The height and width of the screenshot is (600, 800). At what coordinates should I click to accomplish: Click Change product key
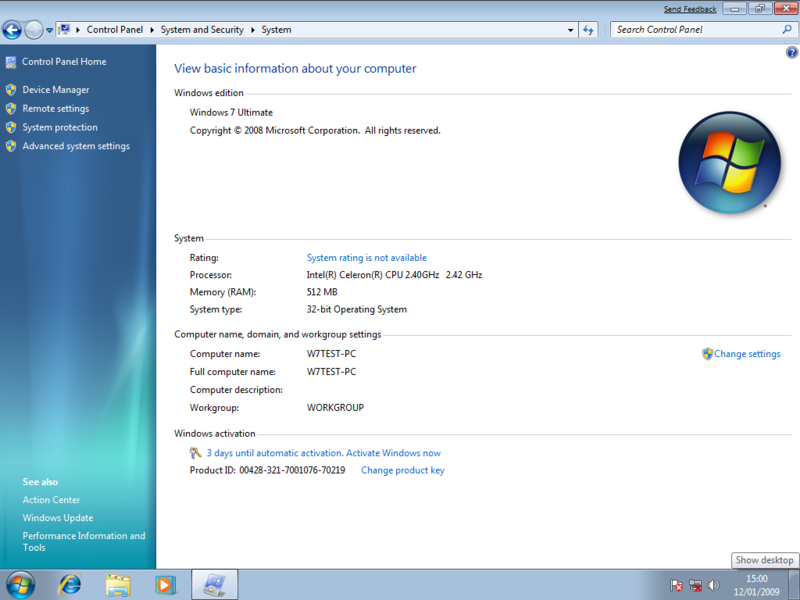(403, 470)
